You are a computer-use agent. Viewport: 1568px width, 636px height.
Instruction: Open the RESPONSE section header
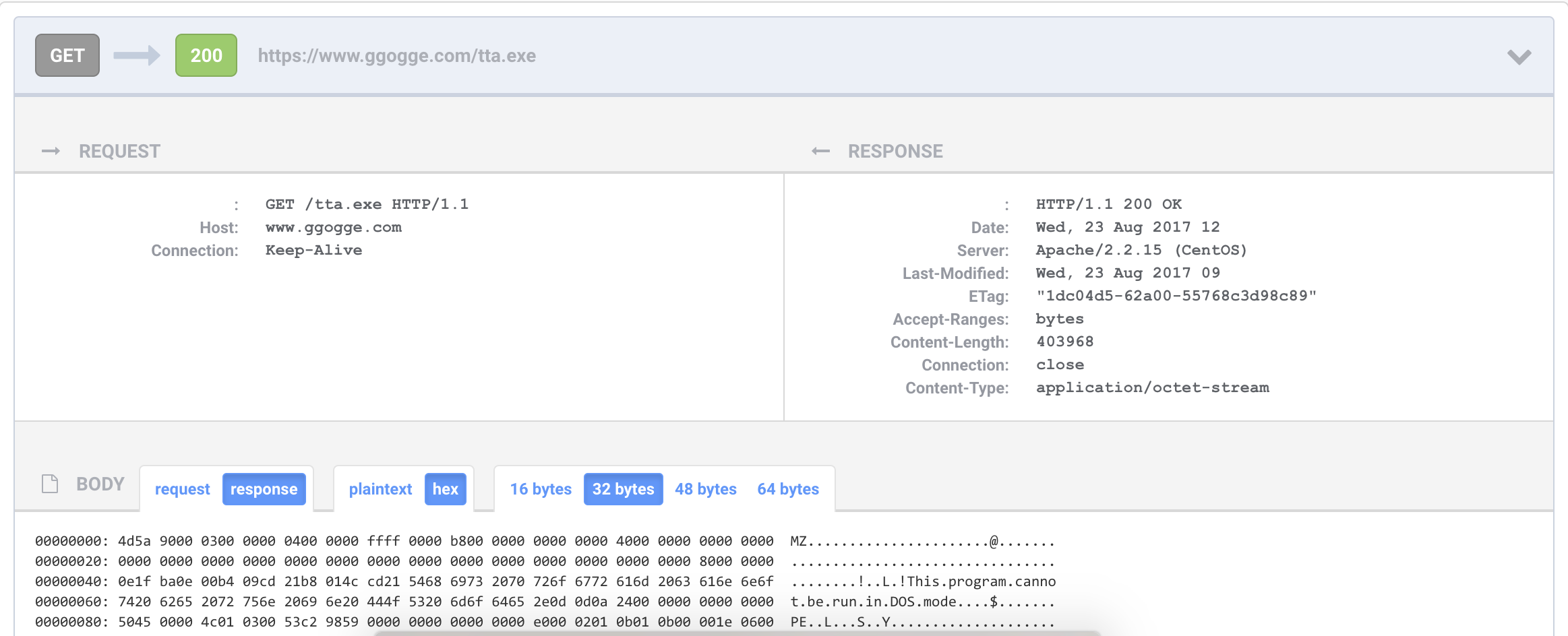tap(895, 151)
